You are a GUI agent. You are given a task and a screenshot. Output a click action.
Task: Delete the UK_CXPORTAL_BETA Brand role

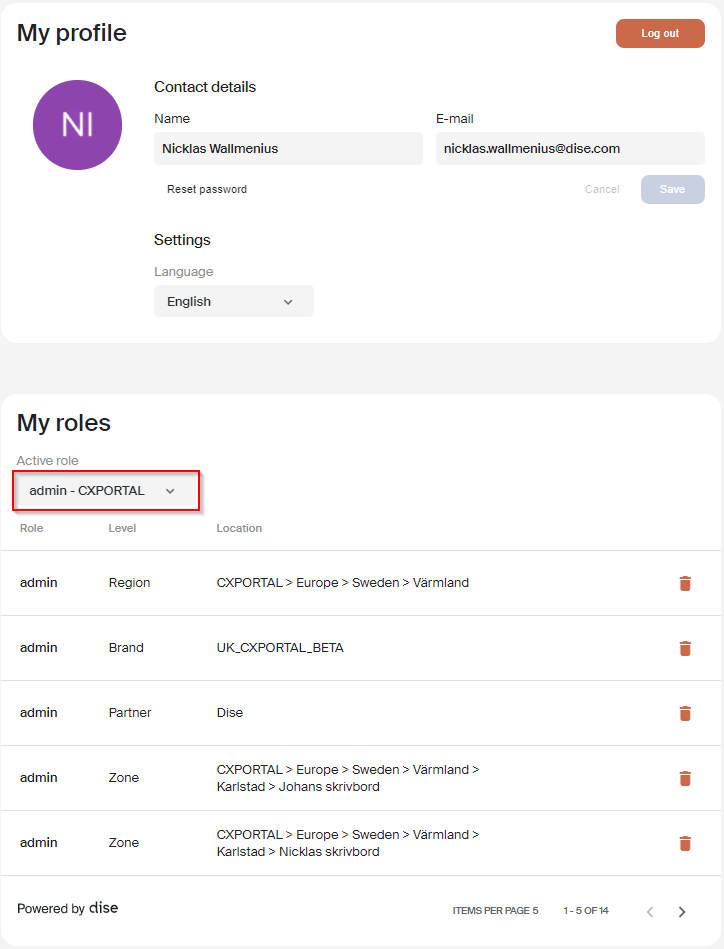click(685, 648)
